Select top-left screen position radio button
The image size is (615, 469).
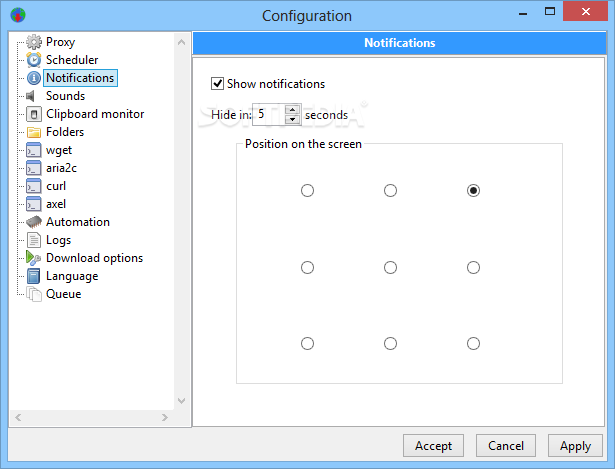coord(307,191)
